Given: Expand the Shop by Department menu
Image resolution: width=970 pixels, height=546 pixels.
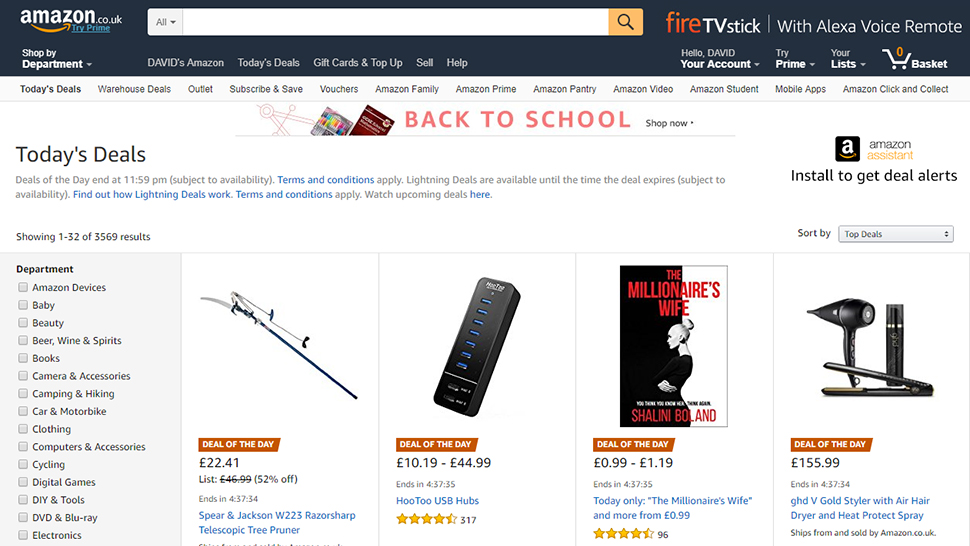Looking at the screenshot, I should coord(57,59).
